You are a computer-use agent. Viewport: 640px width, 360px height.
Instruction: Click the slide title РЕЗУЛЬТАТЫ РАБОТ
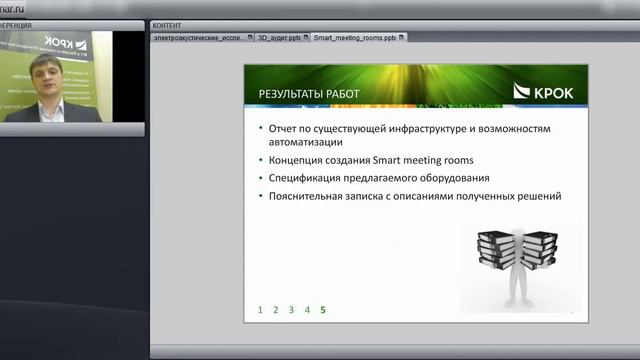tap(309, 94)
